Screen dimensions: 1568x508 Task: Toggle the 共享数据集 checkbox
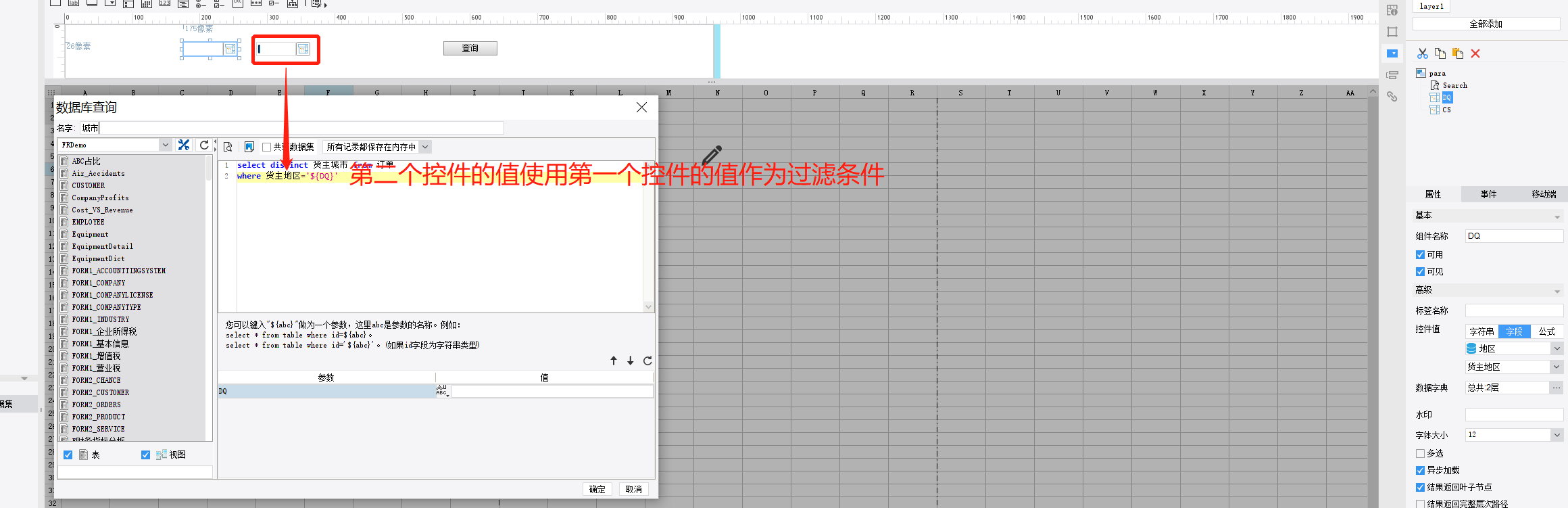click(x=267, y=147)
